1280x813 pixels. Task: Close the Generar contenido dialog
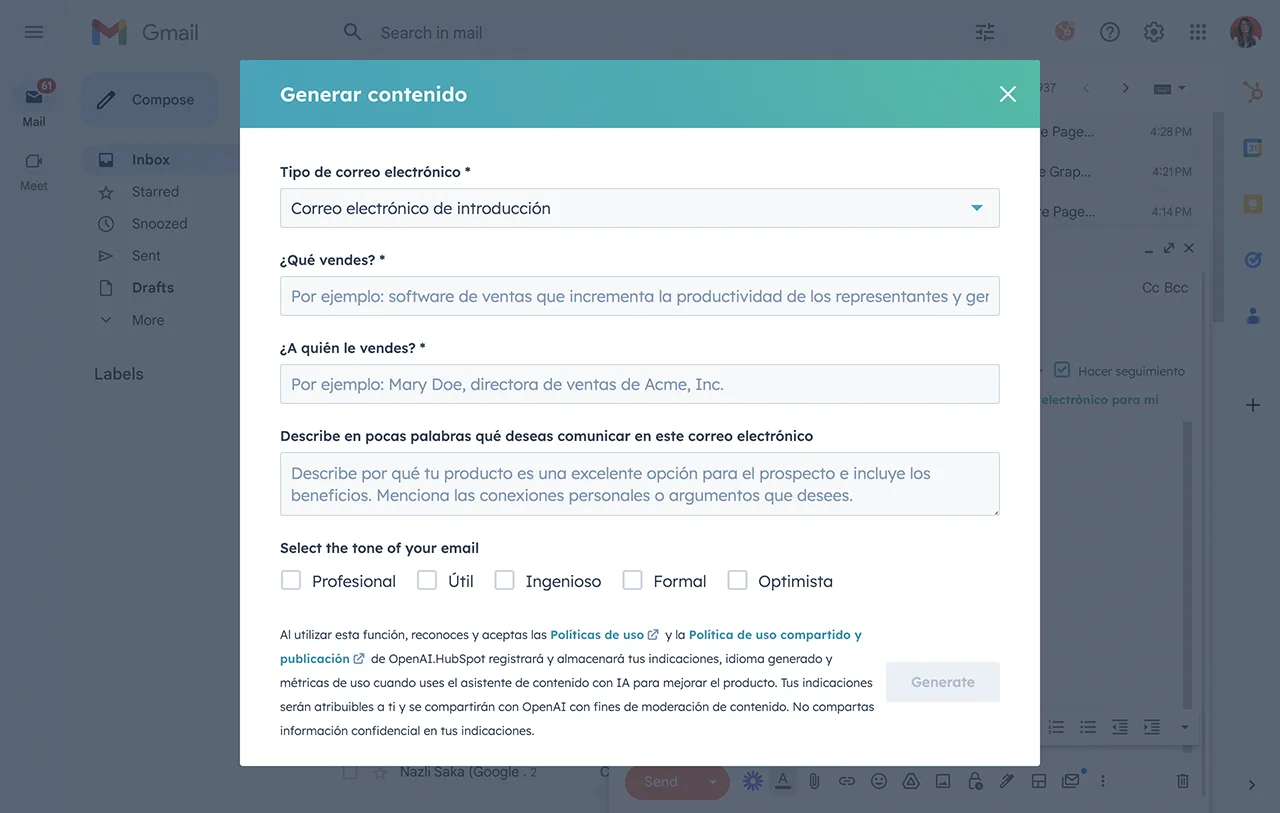point(1007,94)
